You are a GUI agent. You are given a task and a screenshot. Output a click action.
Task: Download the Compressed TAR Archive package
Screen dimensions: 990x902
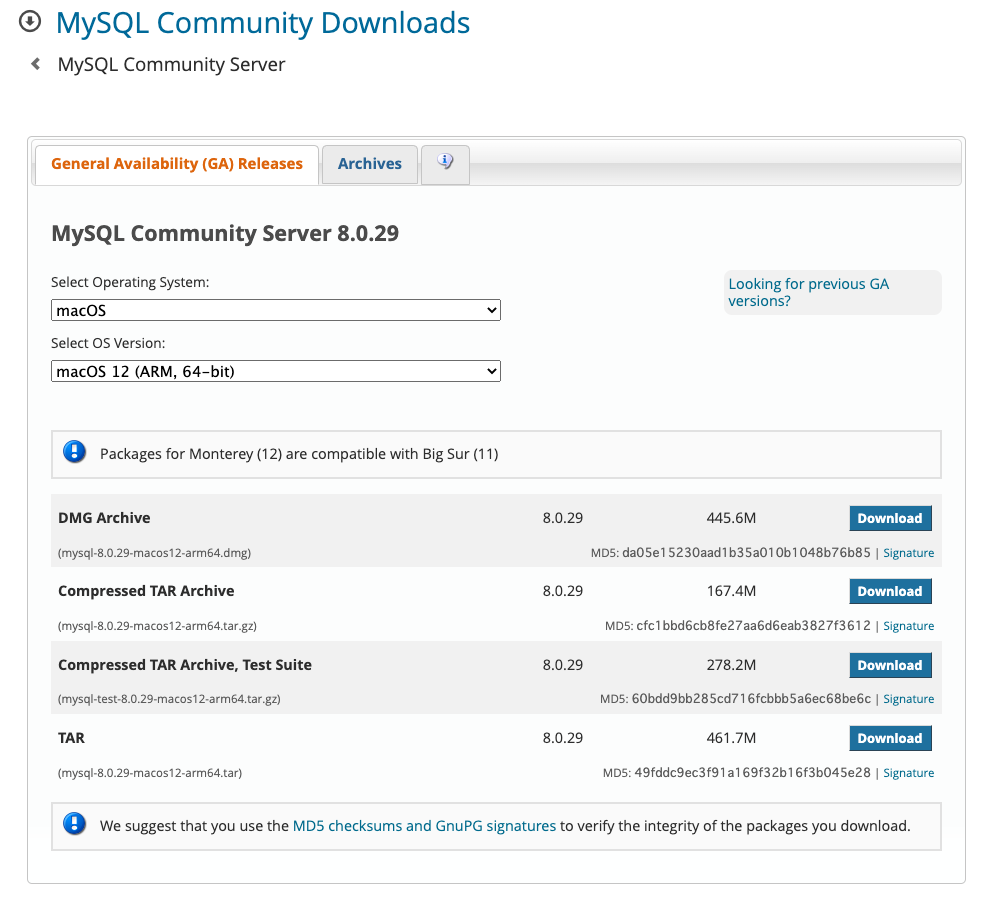890,591
